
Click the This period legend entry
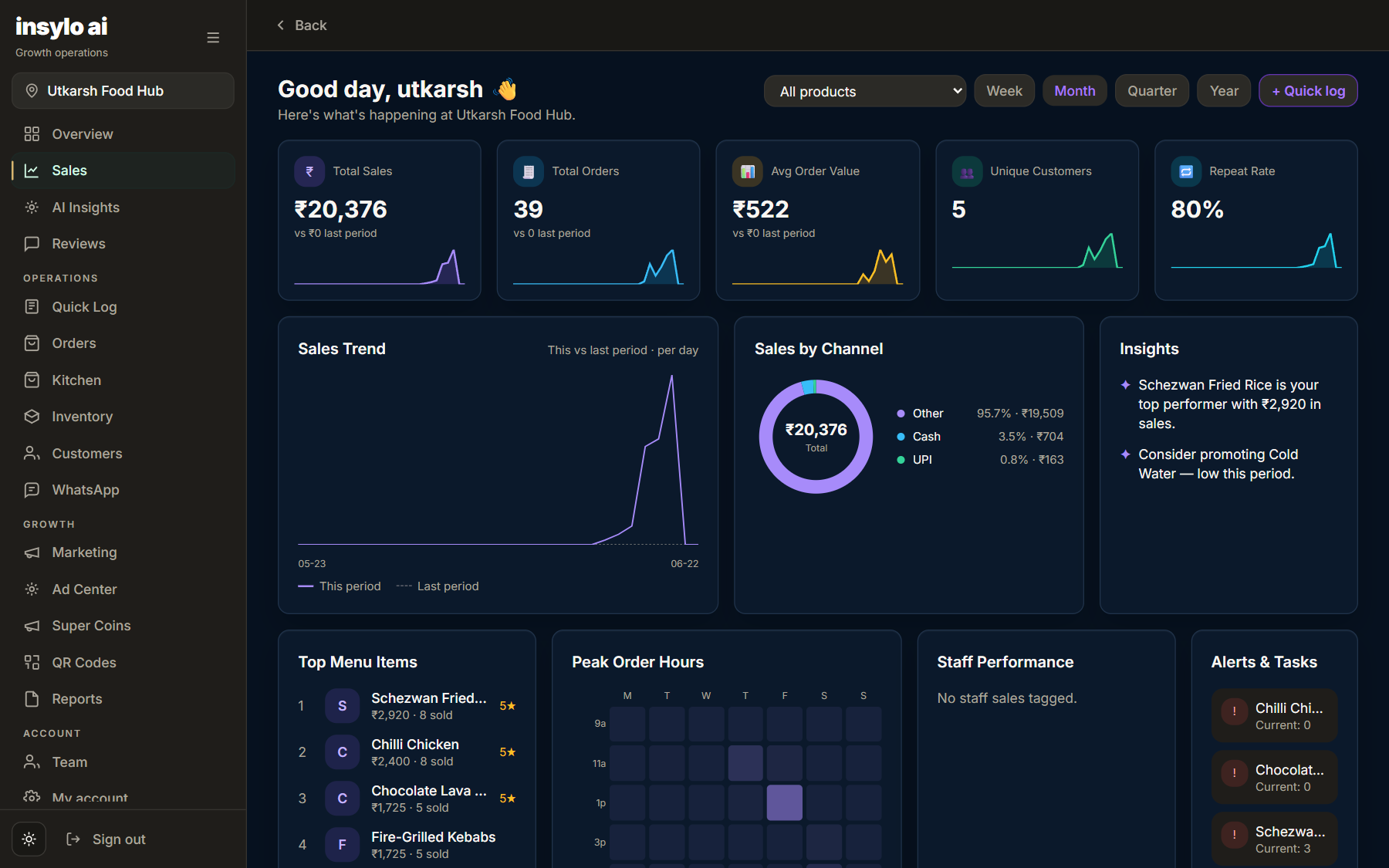pyautogui.click(x=340, y=586)
